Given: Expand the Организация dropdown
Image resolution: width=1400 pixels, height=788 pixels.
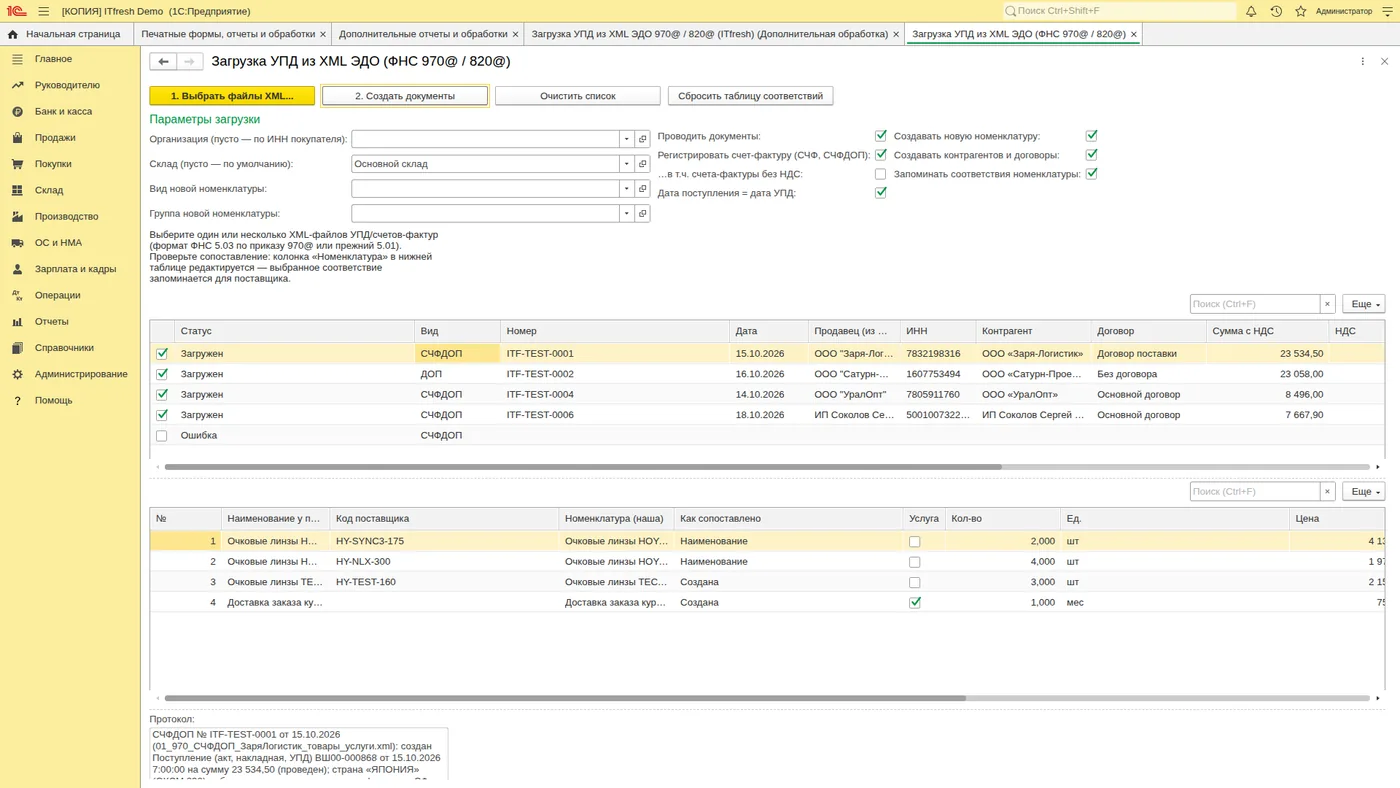Looking at the screenshot, I should (x=627, y=139).
